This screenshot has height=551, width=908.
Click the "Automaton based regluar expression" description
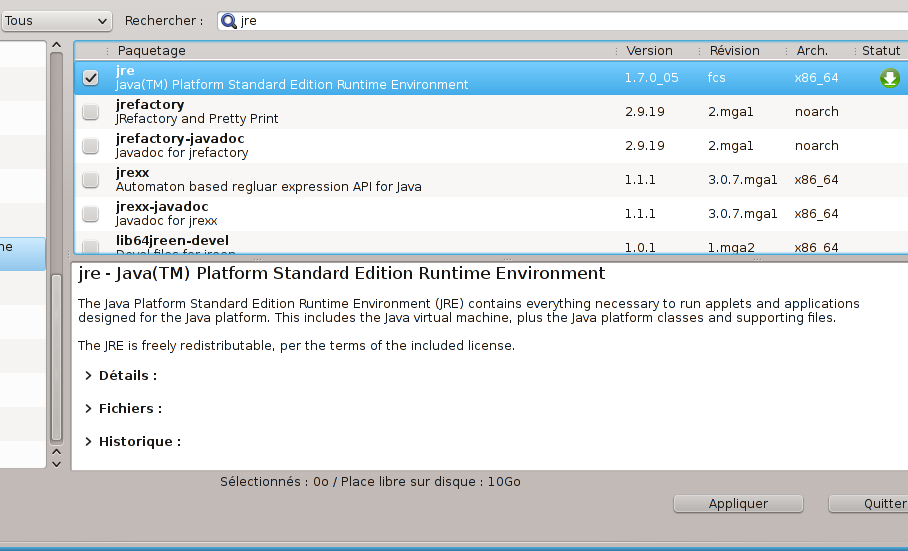tap(269, 187)
